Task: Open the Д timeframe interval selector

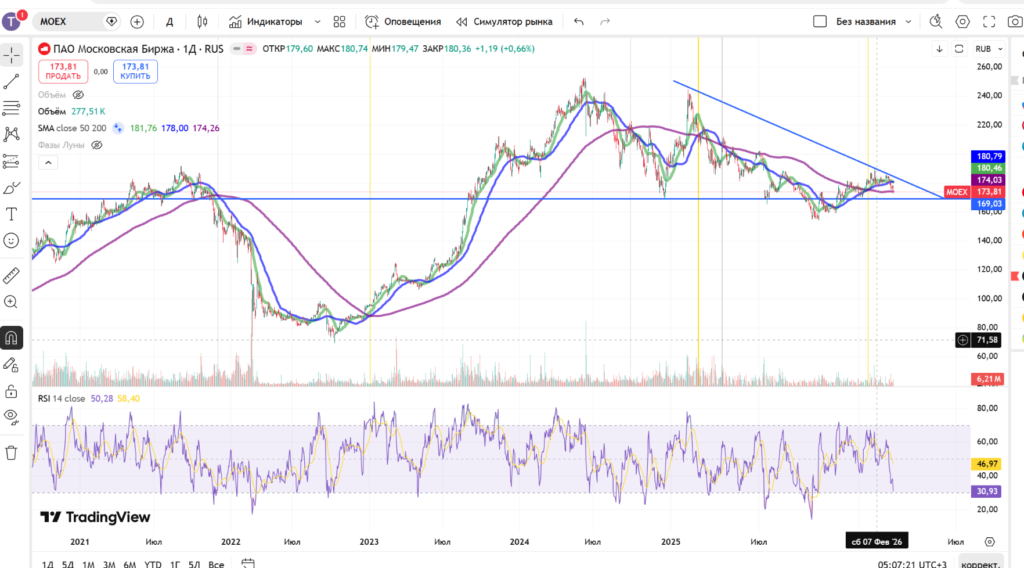Action: [x=170, y=22]
